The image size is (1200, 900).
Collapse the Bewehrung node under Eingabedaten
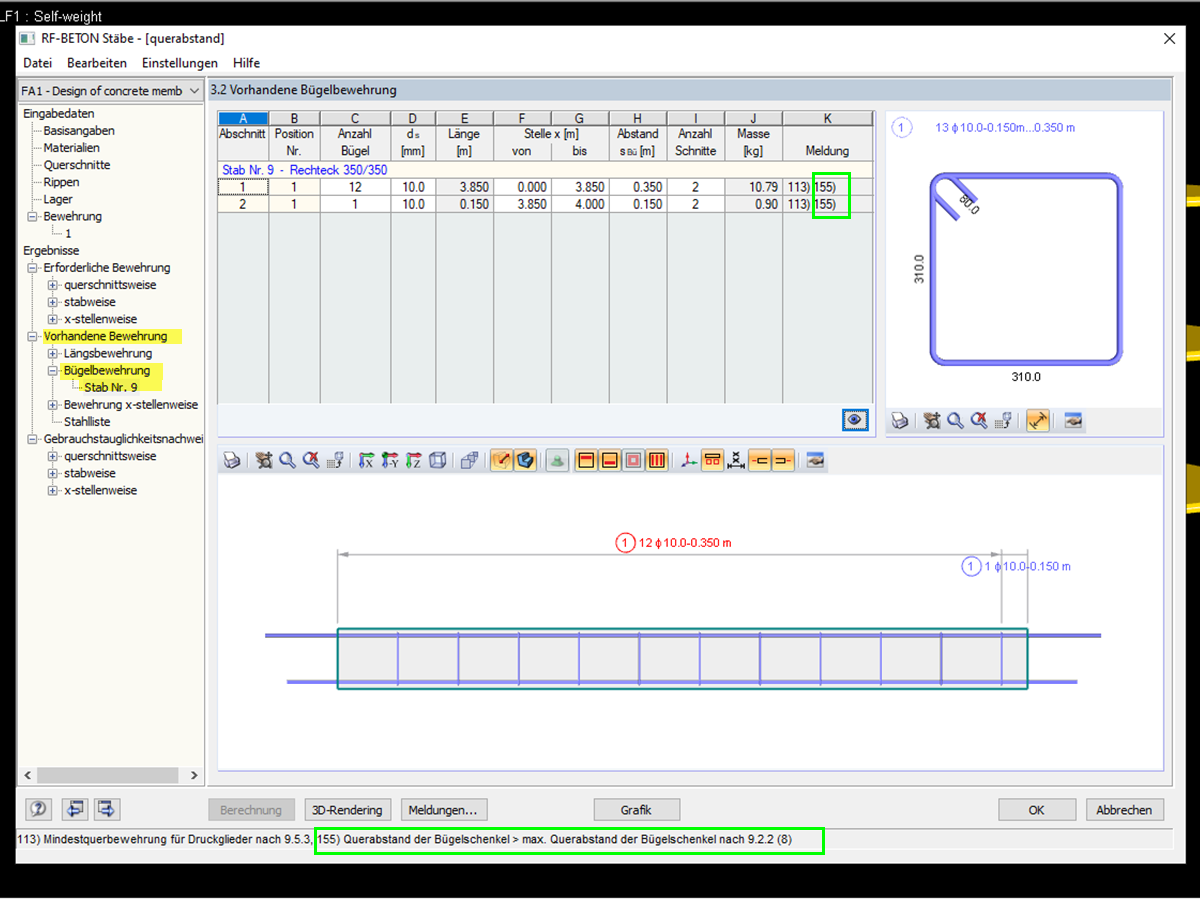click(33, 217)
